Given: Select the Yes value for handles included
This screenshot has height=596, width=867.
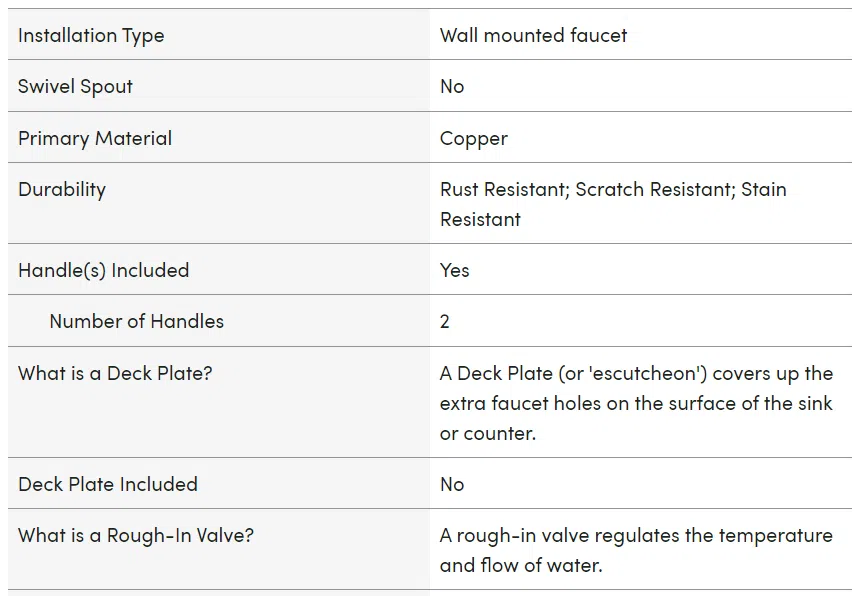Looking at the screenshot, I should point(455,270).
